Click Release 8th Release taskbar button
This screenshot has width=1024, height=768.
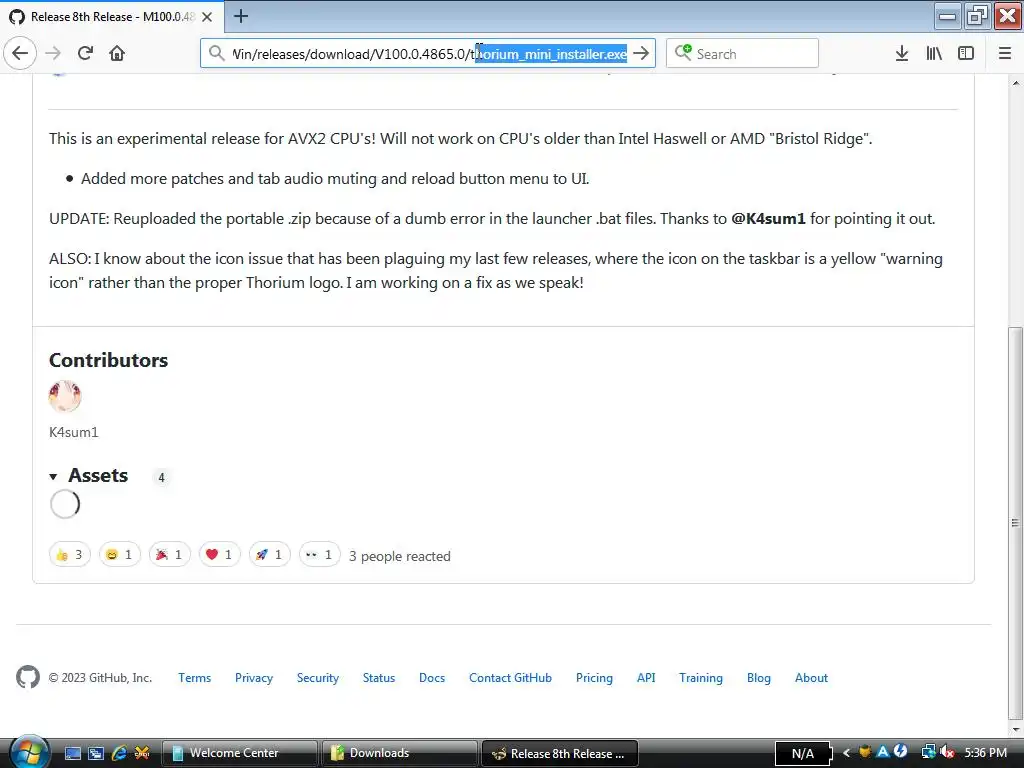pyautogui.click(x=559, y=753)
